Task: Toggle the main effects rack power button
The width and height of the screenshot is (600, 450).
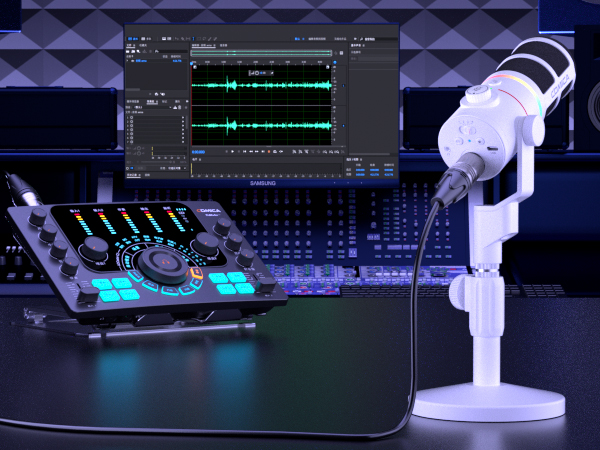Action: point(127,168)
